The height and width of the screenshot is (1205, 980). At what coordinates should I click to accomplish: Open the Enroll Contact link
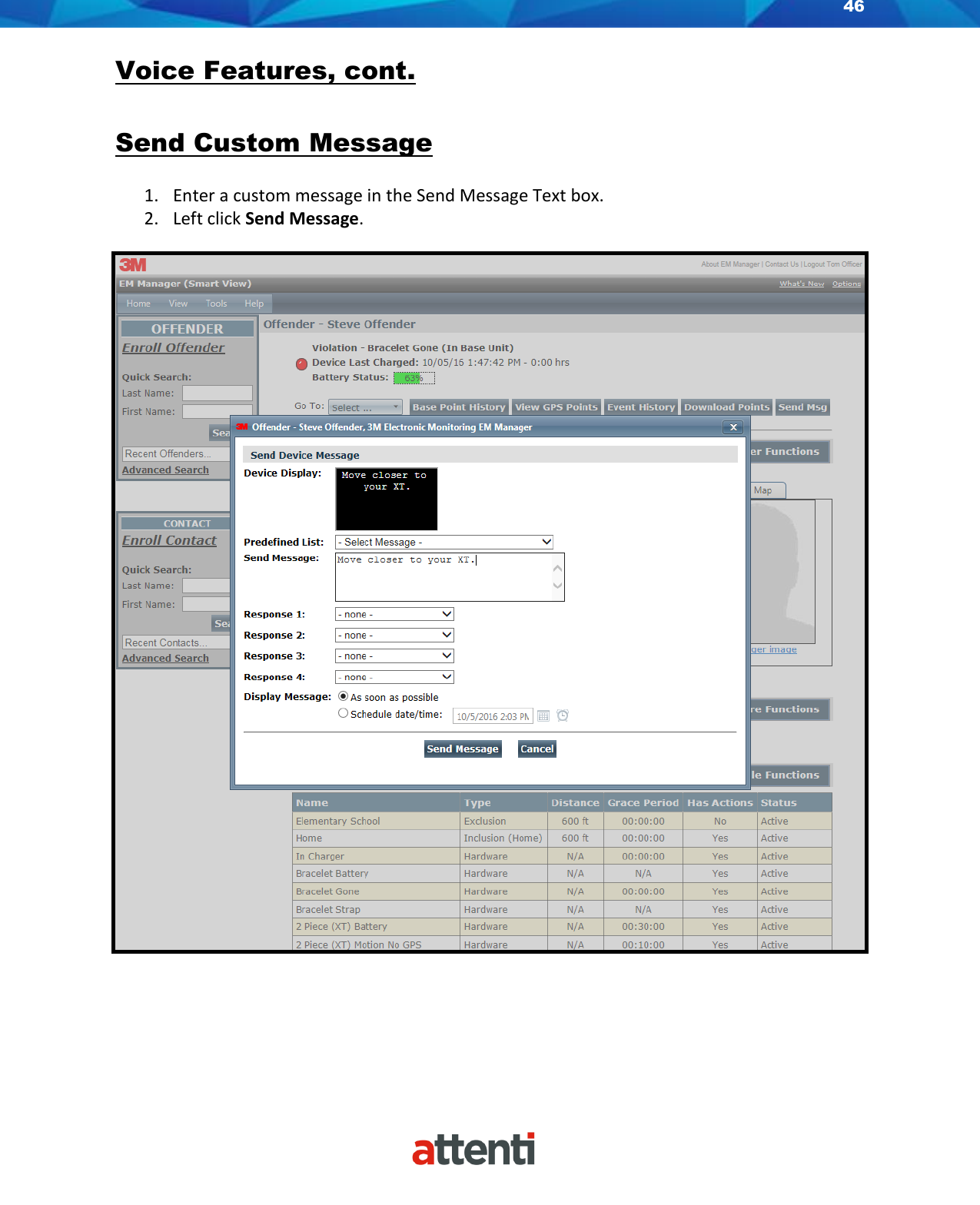(x=169, y=540)
